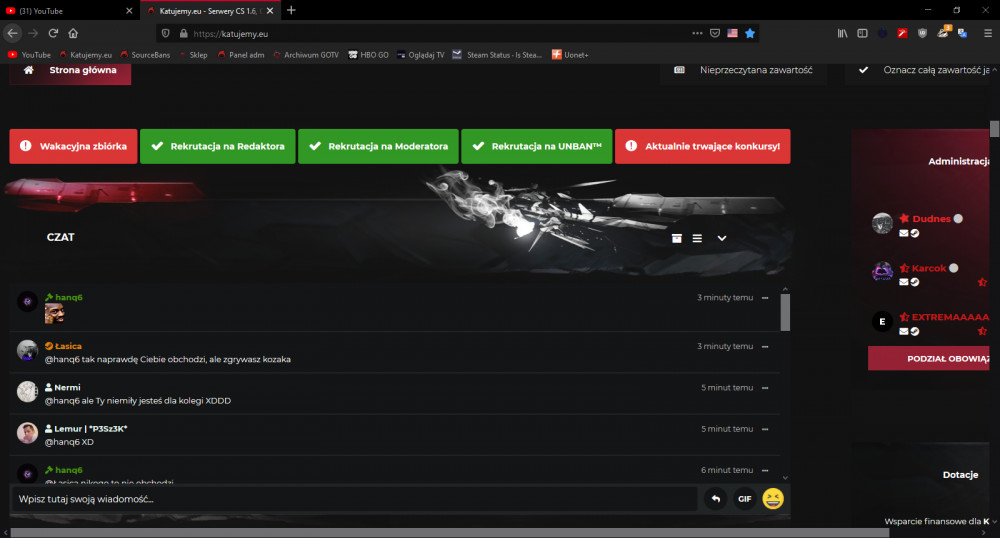The height and width of the screenshot is (538, 1000).
Task: Open the Wakacyjna zbiórka announcement
Action: click(x=73, y=146)
